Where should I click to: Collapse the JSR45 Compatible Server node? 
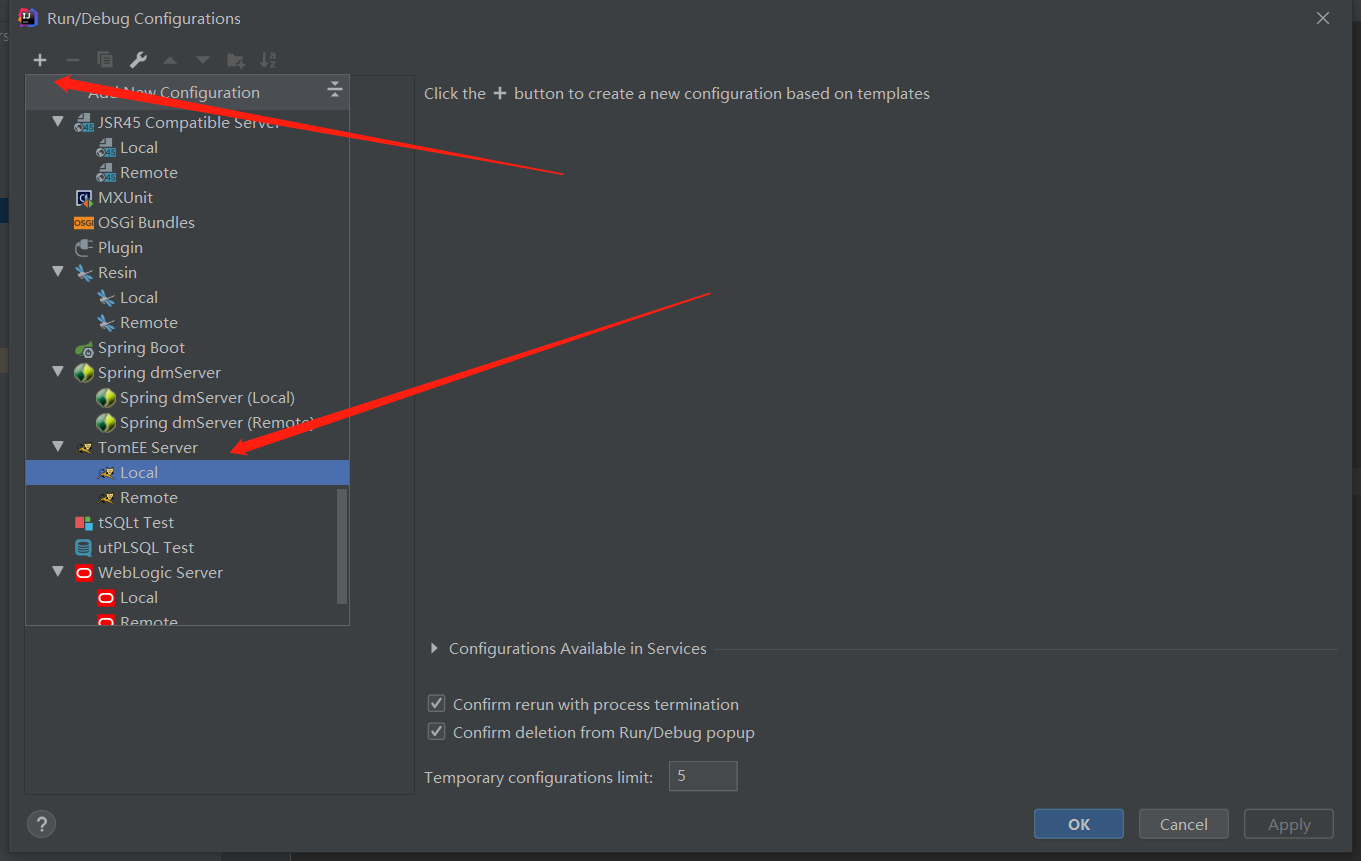(x=59, y=123)
